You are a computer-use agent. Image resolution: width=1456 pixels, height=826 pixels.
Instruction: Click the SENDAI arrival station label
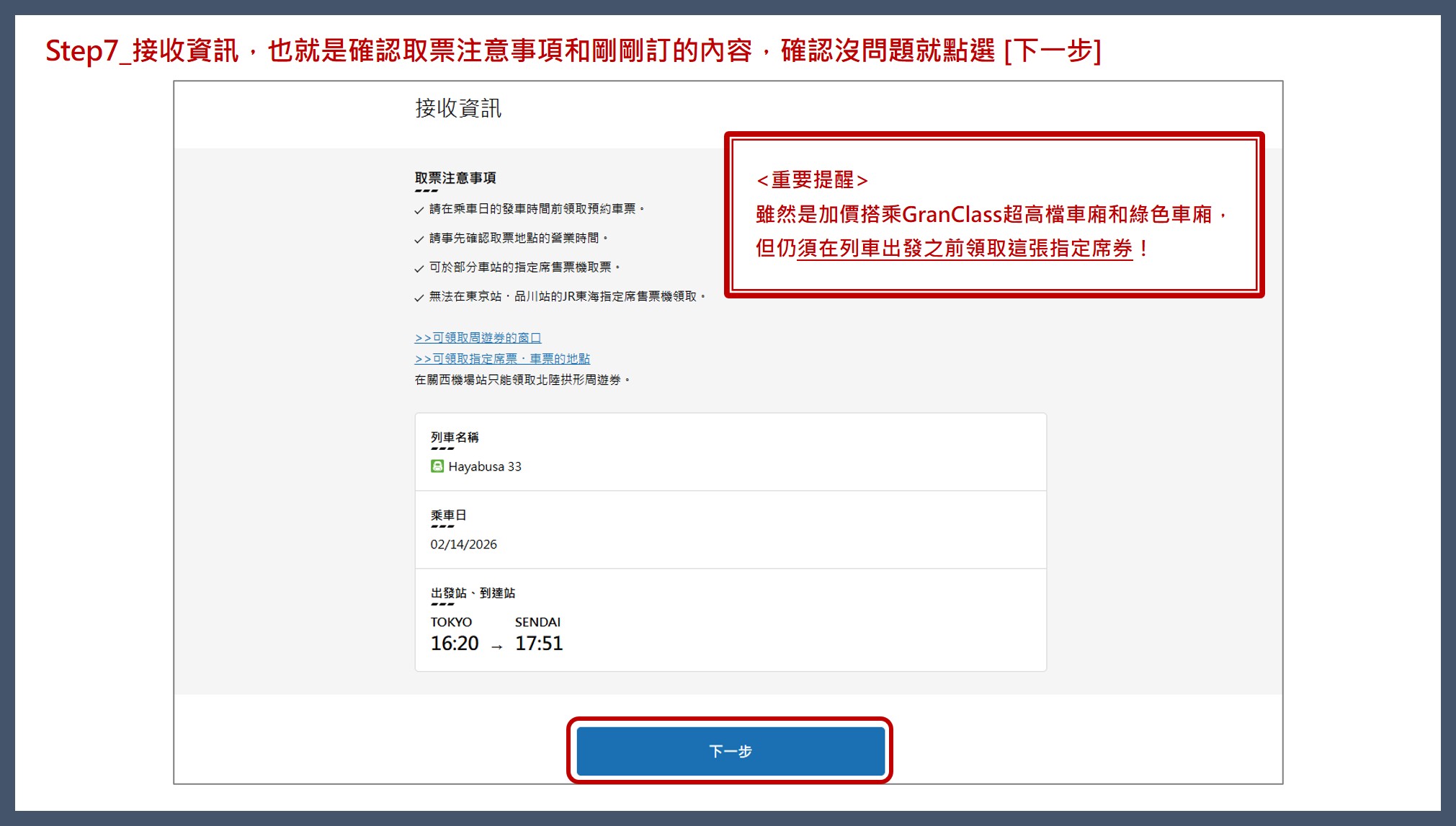click(537, 622)
